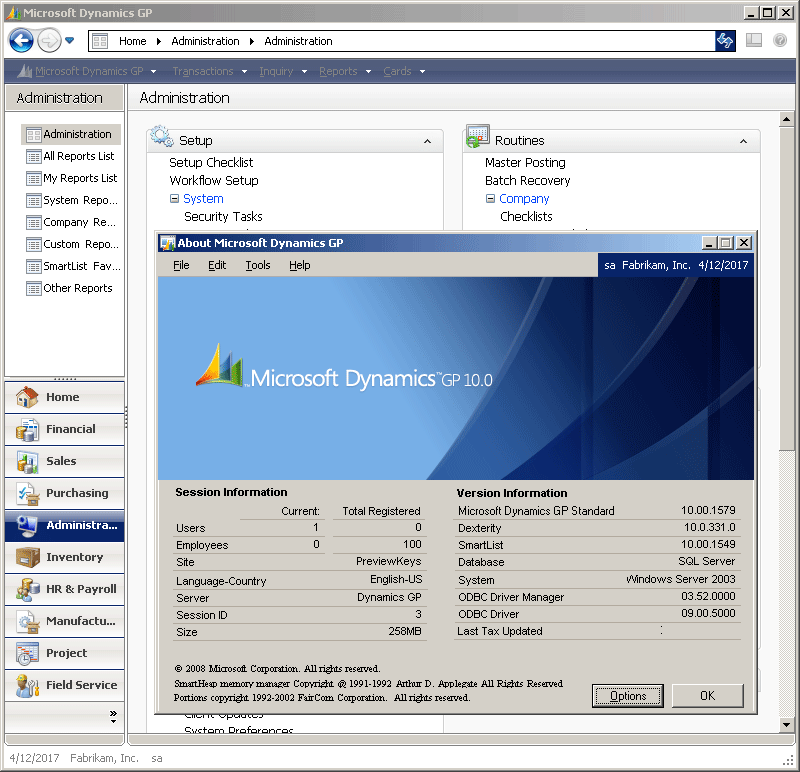Open the Help question mark icon

click(x=780, y=40)
